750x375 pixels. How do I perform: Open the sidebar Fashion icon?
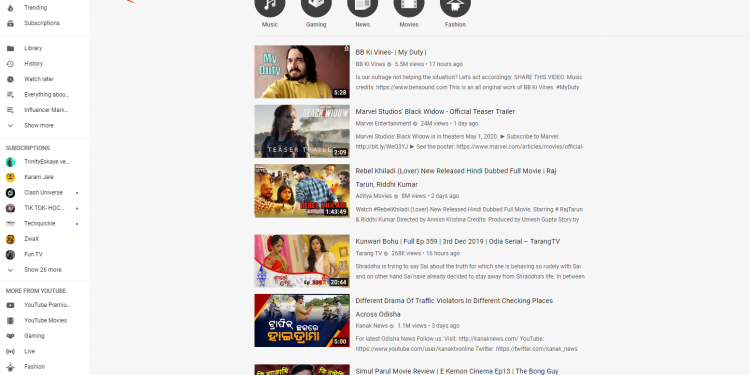(x=10, y=367)
